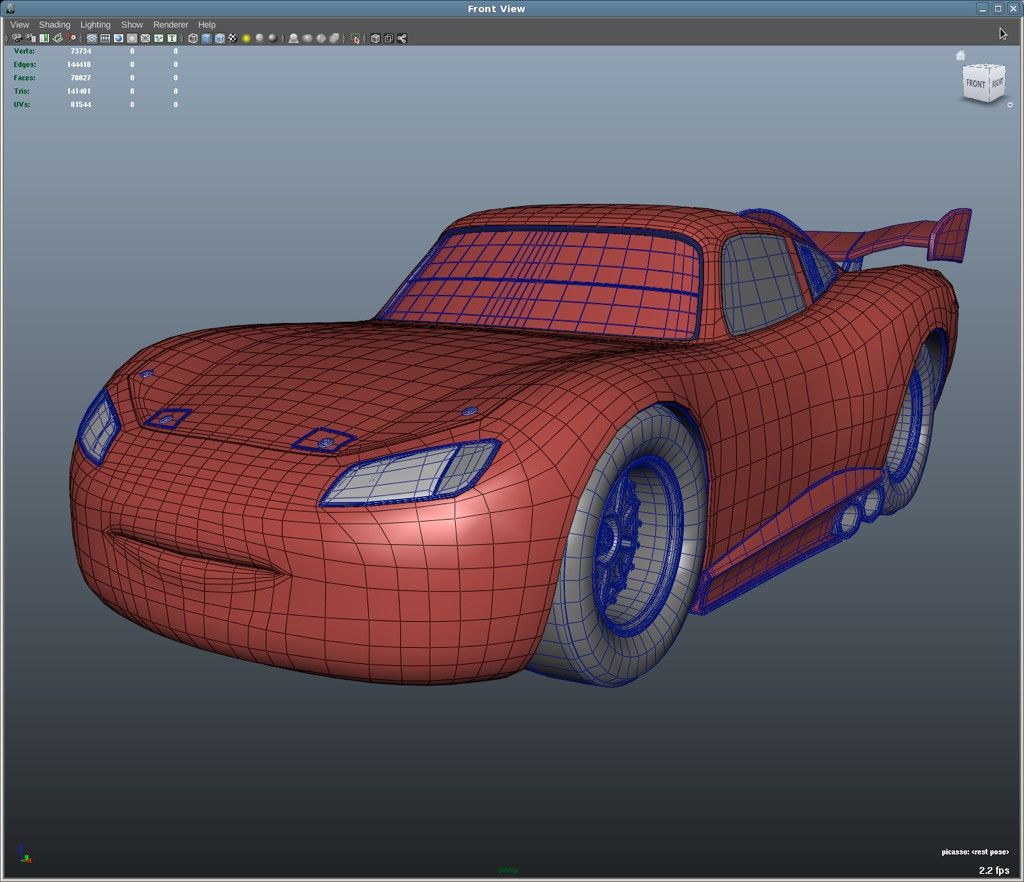Image resolution: width=1024 pixels, height=882 pixels.
Task: Click the Edges count 144418
Action: [78, 65]
